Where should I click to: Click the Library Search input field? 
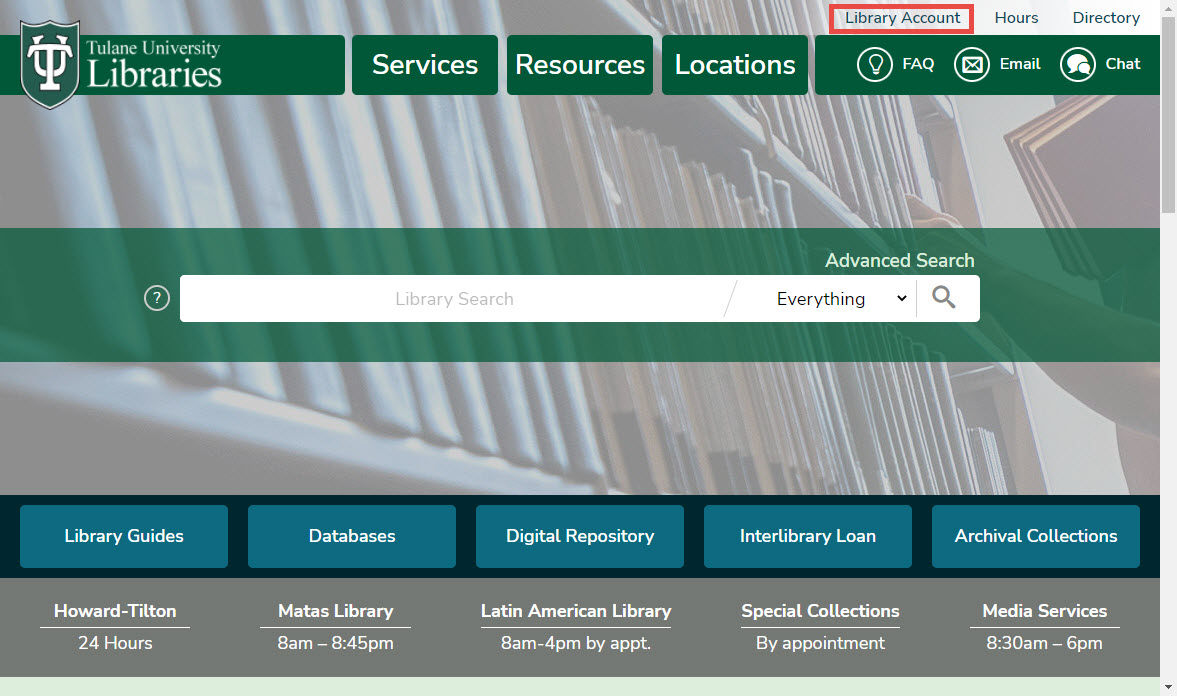click(x=455, y=299)
